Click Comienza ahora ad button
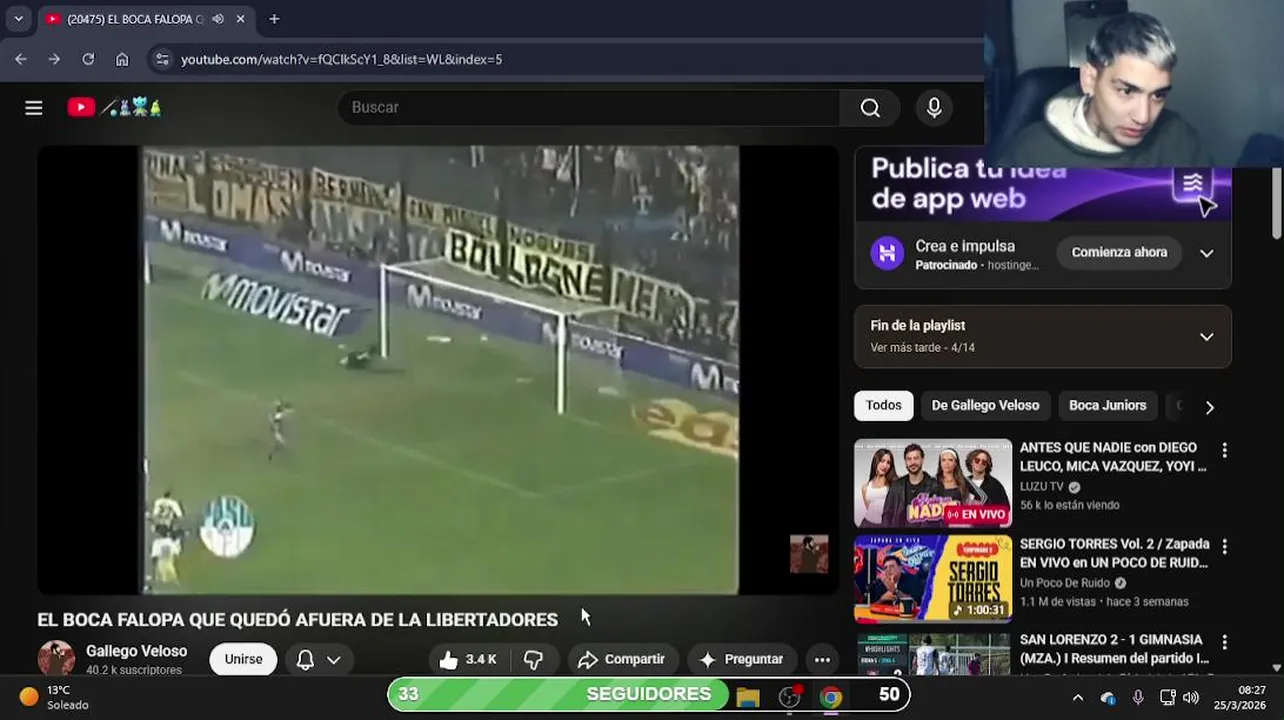1284x720 pixels. pos(1119,252)
